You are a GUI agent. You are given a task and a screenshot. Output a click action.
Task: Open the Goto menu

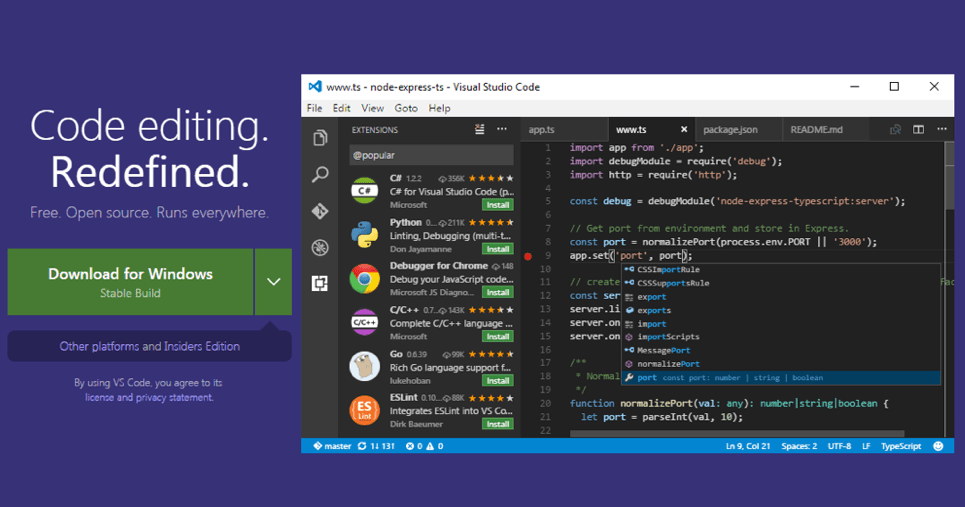tap(406, 108)
